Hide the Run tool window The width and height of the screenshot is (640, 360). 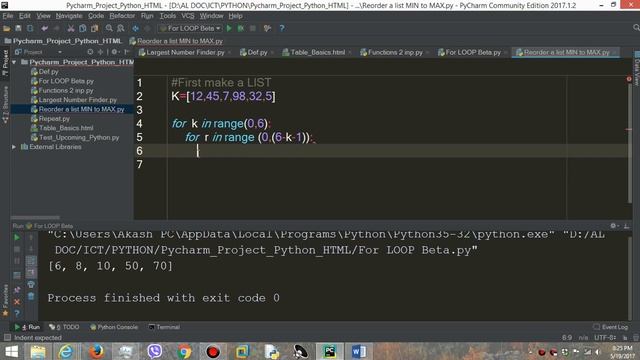coord(627,226)
